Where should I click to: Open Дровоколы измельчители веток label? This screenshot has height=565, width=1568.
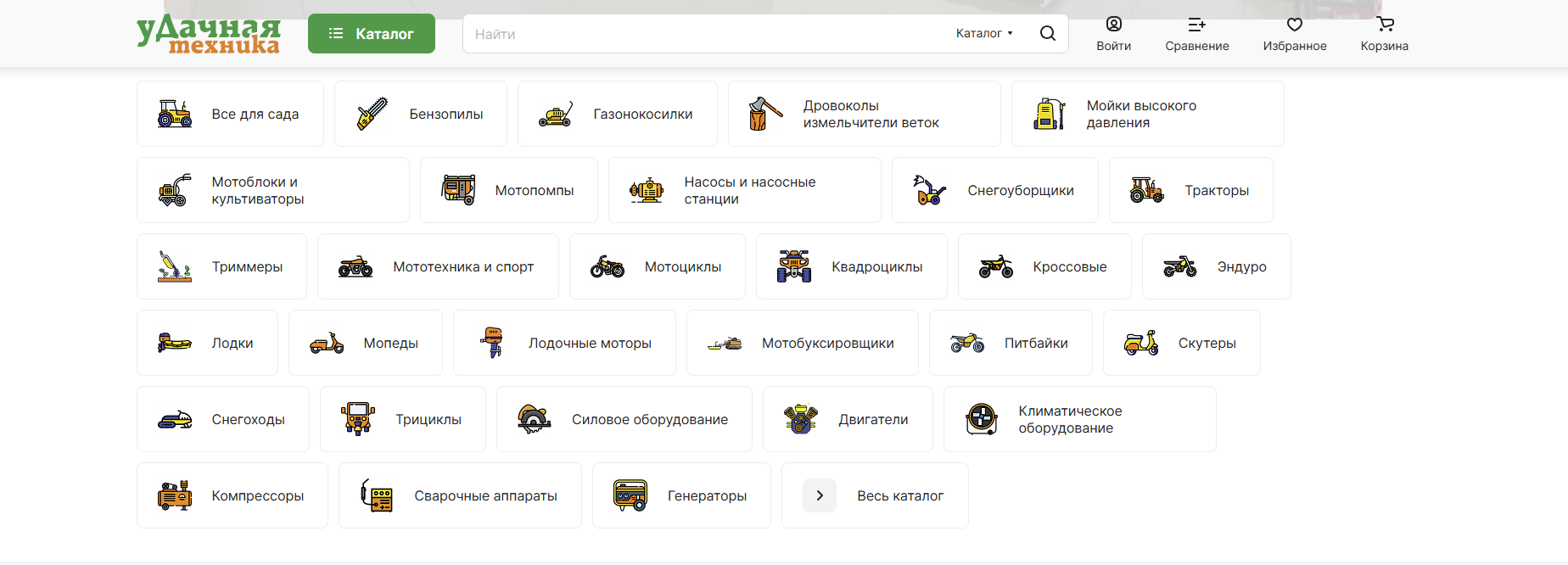point(871,114)
